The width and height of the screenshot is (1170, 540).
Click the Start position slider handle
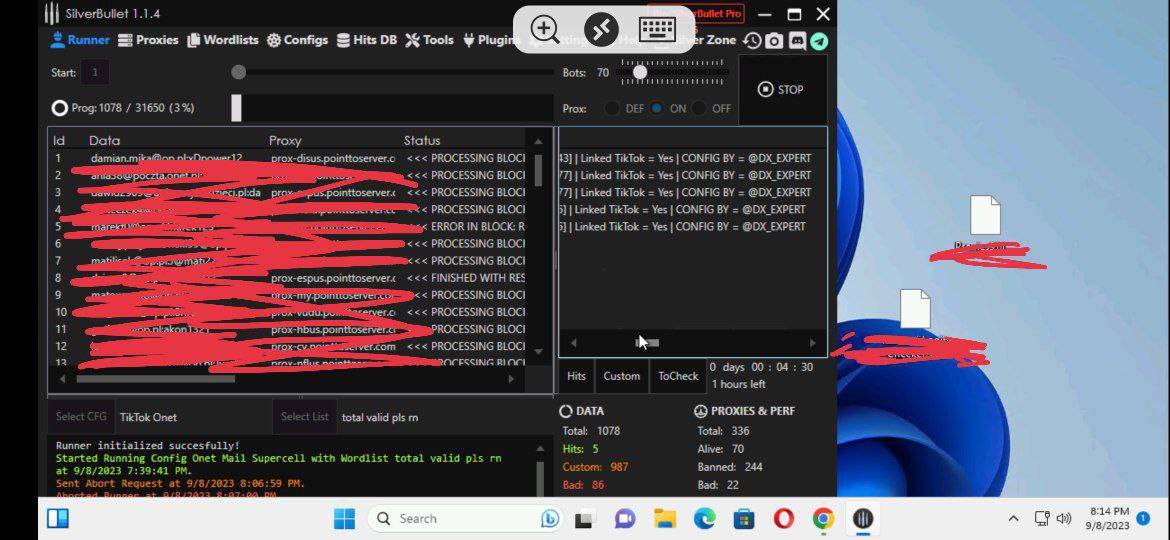point(238,72)
